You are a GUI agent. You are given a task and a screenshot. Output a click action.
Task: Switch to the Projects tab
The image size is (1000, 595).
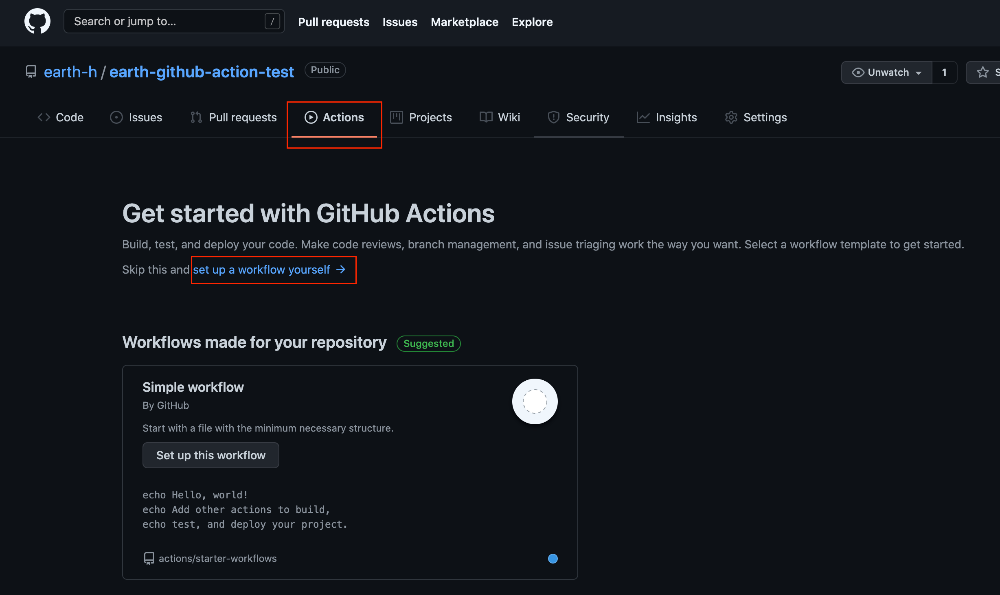421,117
